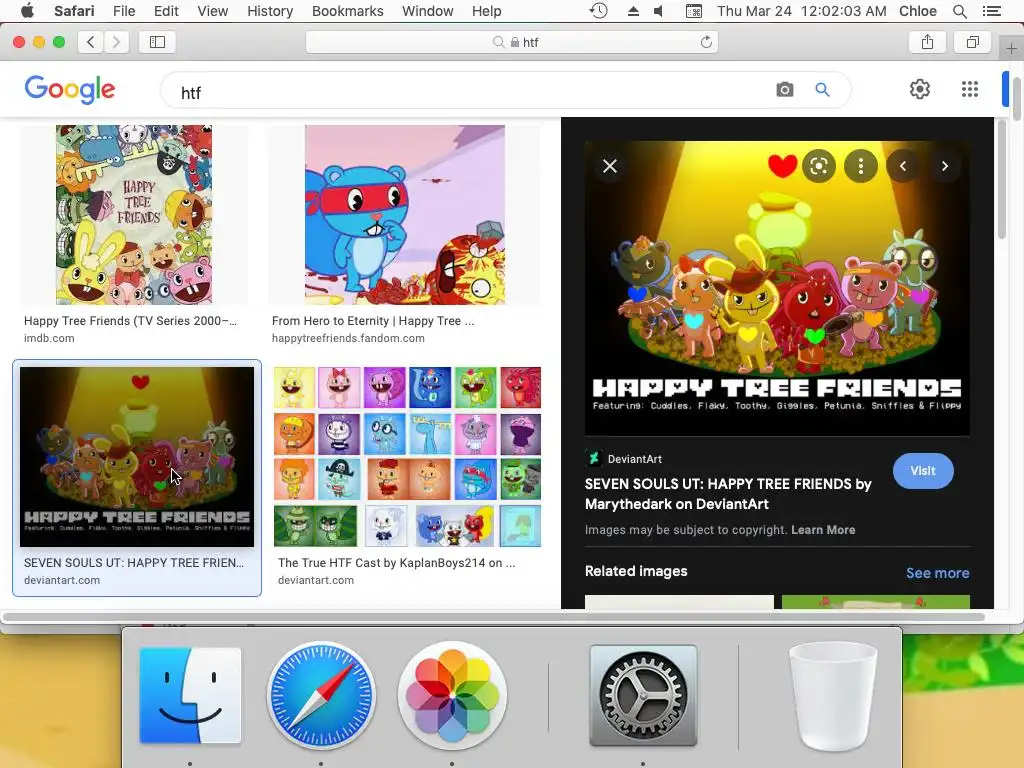Screen dimensions: 1024x768
Task: Open Time Machine menu bar icon
Action: pos(598,11)
